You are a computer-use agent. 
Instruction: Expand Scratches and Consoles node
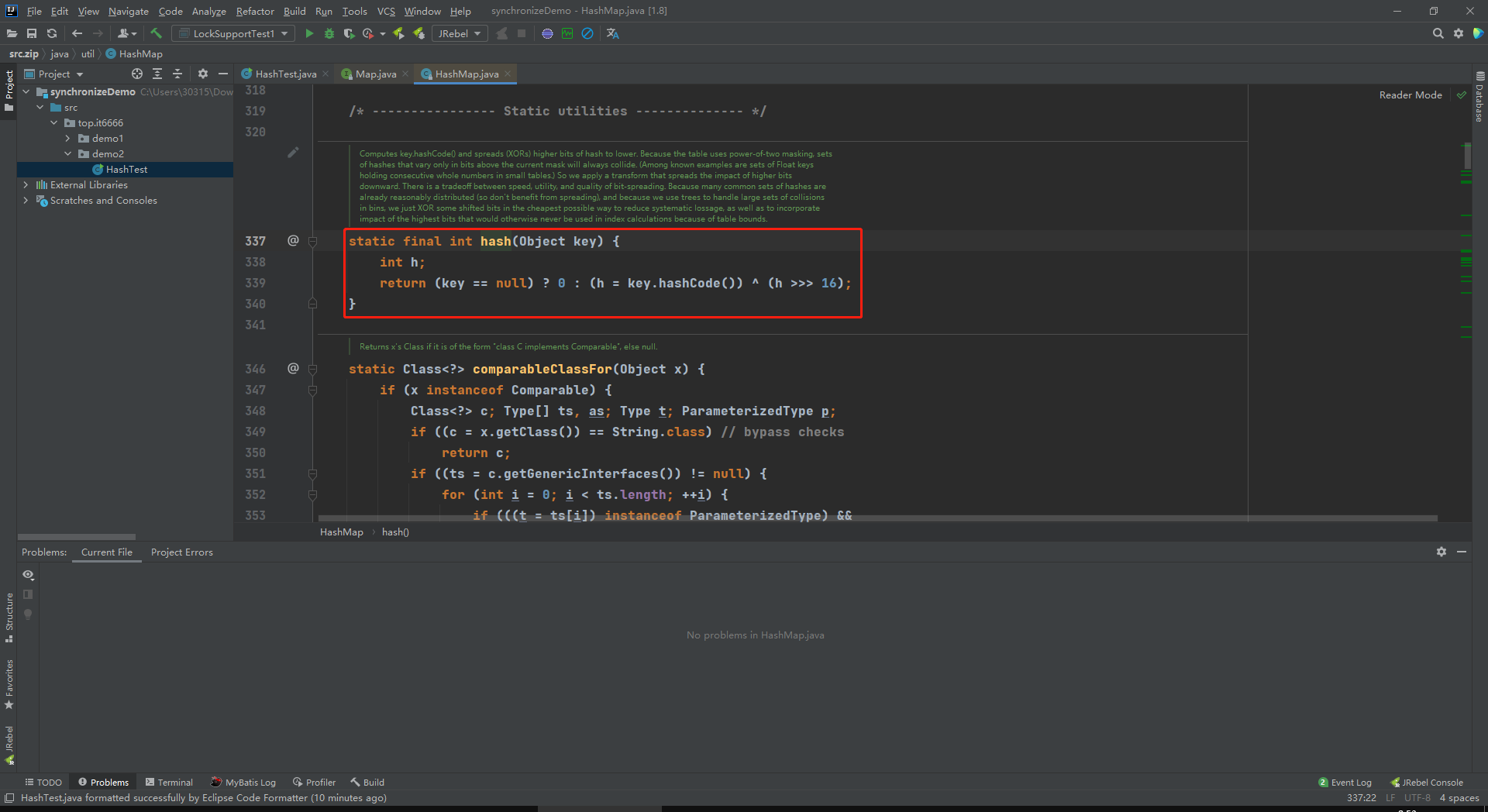coord(26,200)
